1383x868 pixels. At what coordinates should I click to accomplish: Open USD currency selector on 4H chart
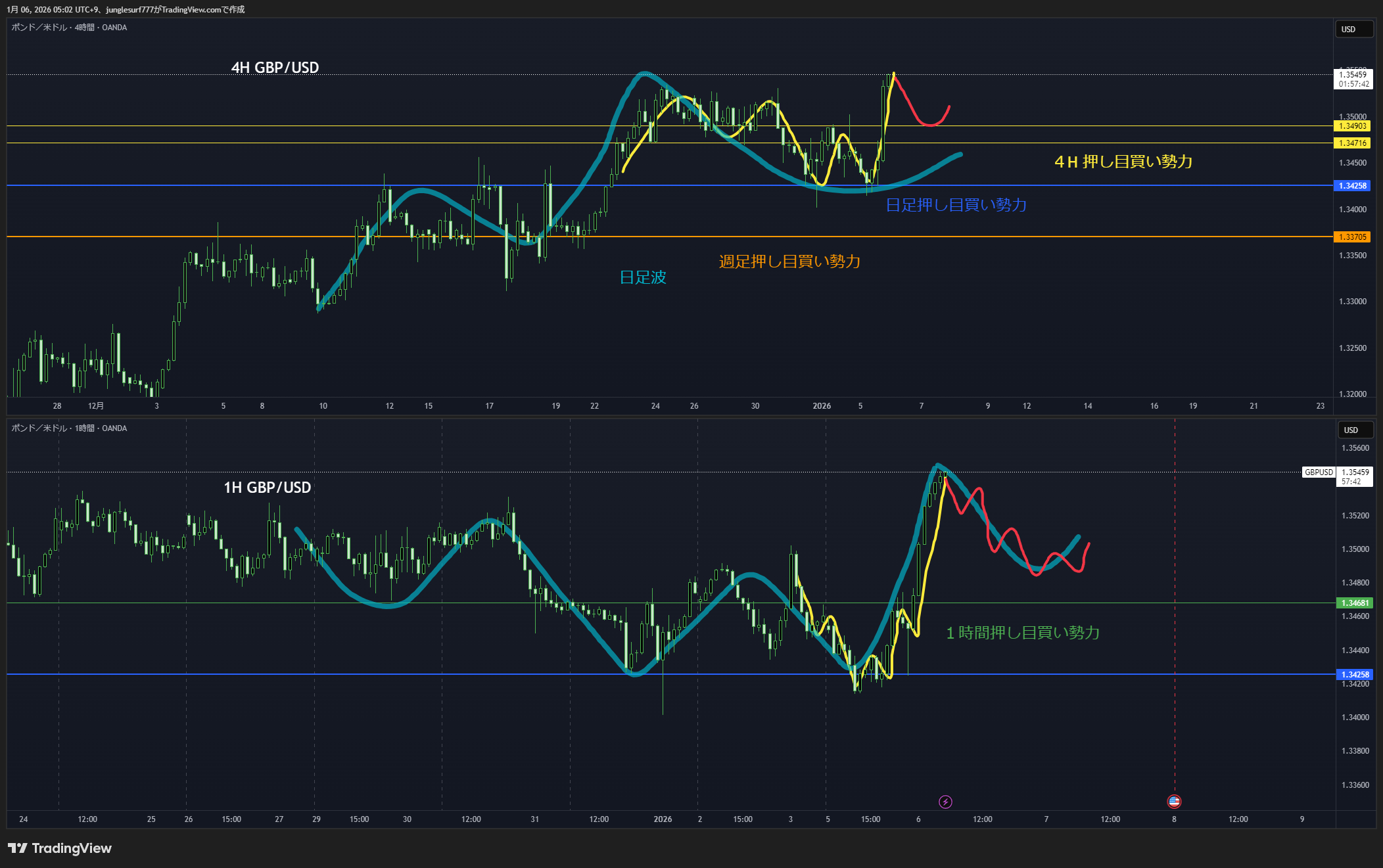point(1353,30)
